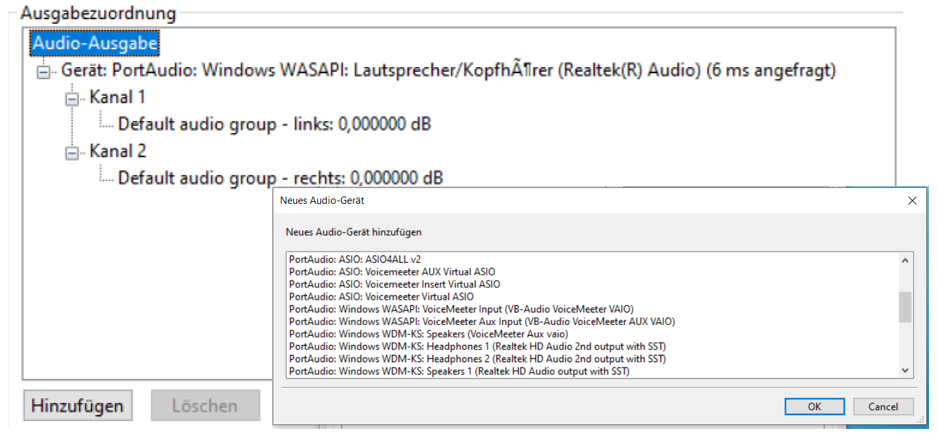Image resolution: width=938 pixels, height=433 pixels.
Task: Select ASIO Voicemeeter AUX Virtual ASIO
Action: pyautogui.click(x=391, y=272)
